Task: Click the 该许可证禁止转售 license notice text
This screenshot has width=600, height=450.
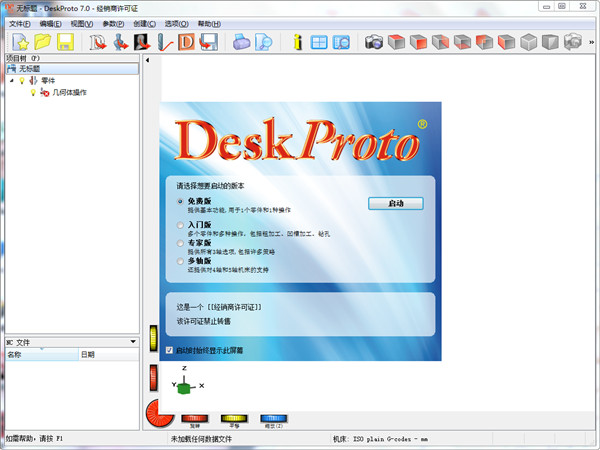Action: 204,321
